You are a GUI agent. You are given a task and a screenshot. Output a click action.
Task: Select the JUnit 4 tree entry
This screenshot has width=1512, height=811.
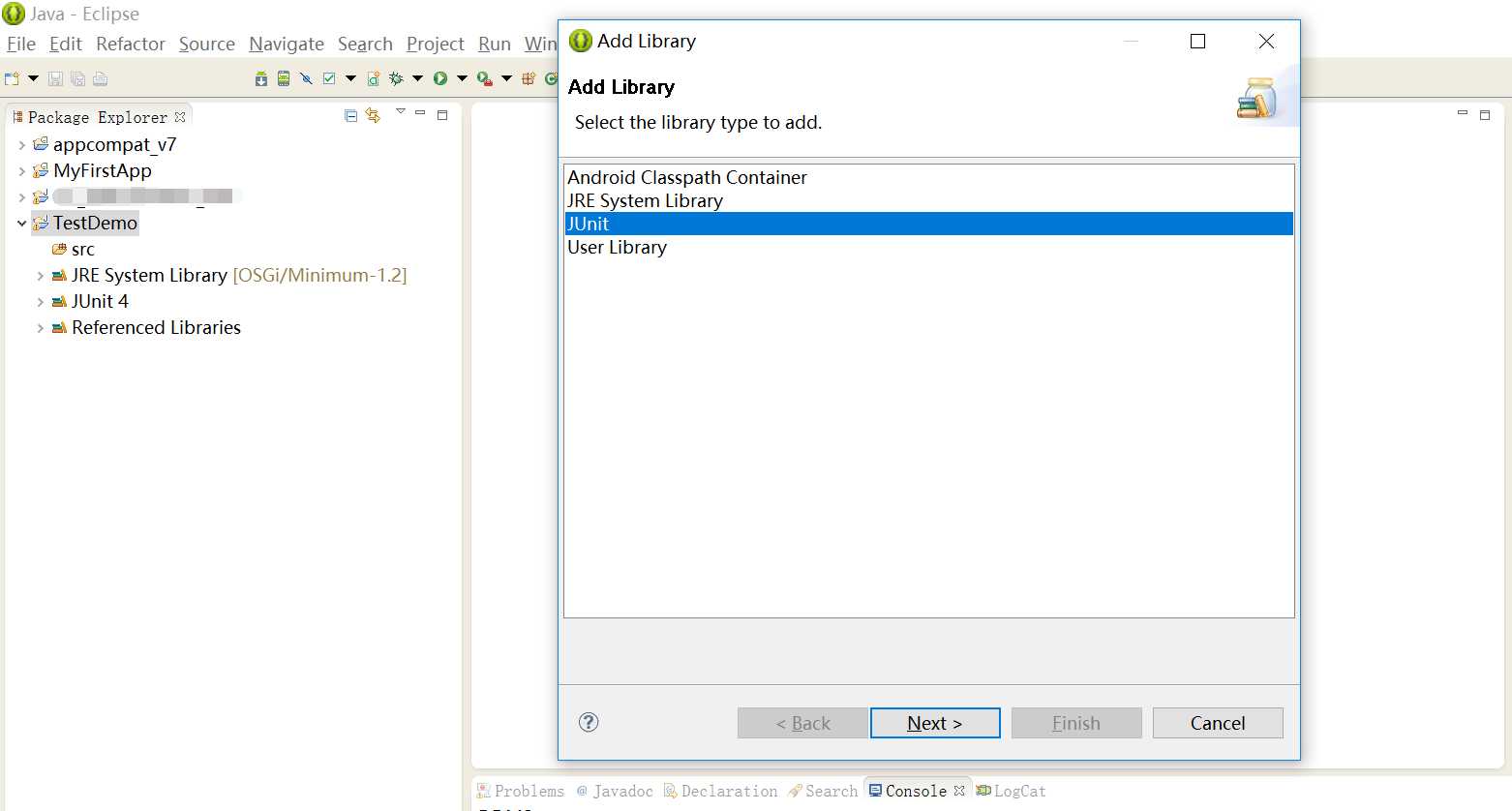click(x=100, y=302)
